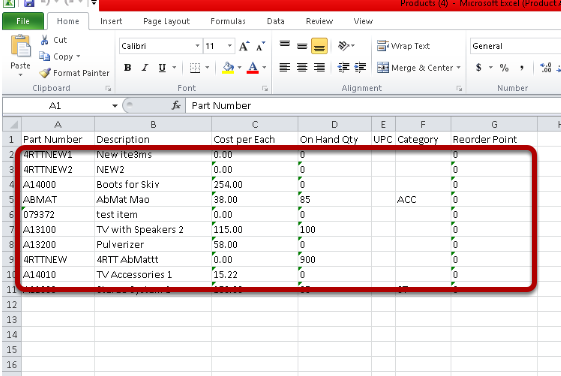The height and width of the screenshot is (376, 561).
Task: Click the Save icon in Quick Access toolbar
Action: pos(29,4)
